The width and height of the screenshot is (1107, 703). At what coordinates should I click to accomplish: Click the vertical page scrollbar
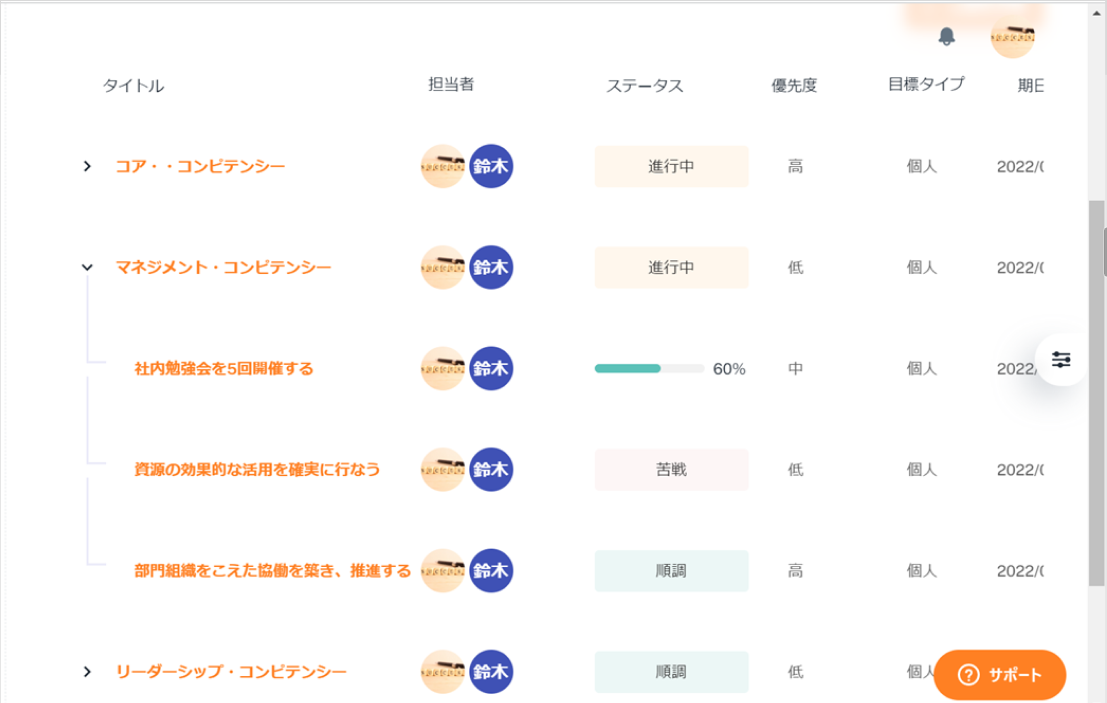(x=1097, y=400)
